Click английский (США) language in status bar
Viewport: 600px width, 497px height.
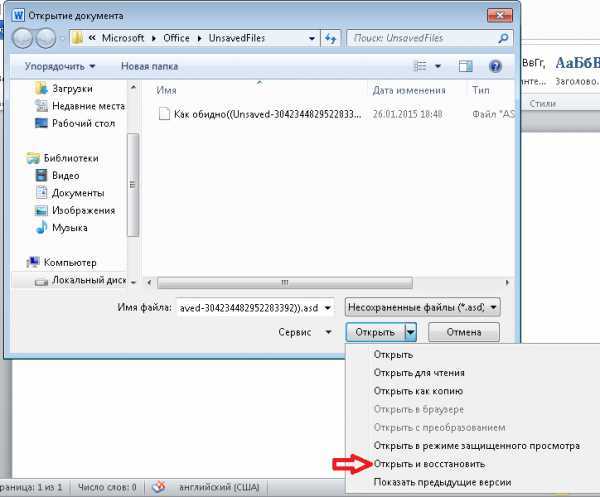click(x=219, y=487)
